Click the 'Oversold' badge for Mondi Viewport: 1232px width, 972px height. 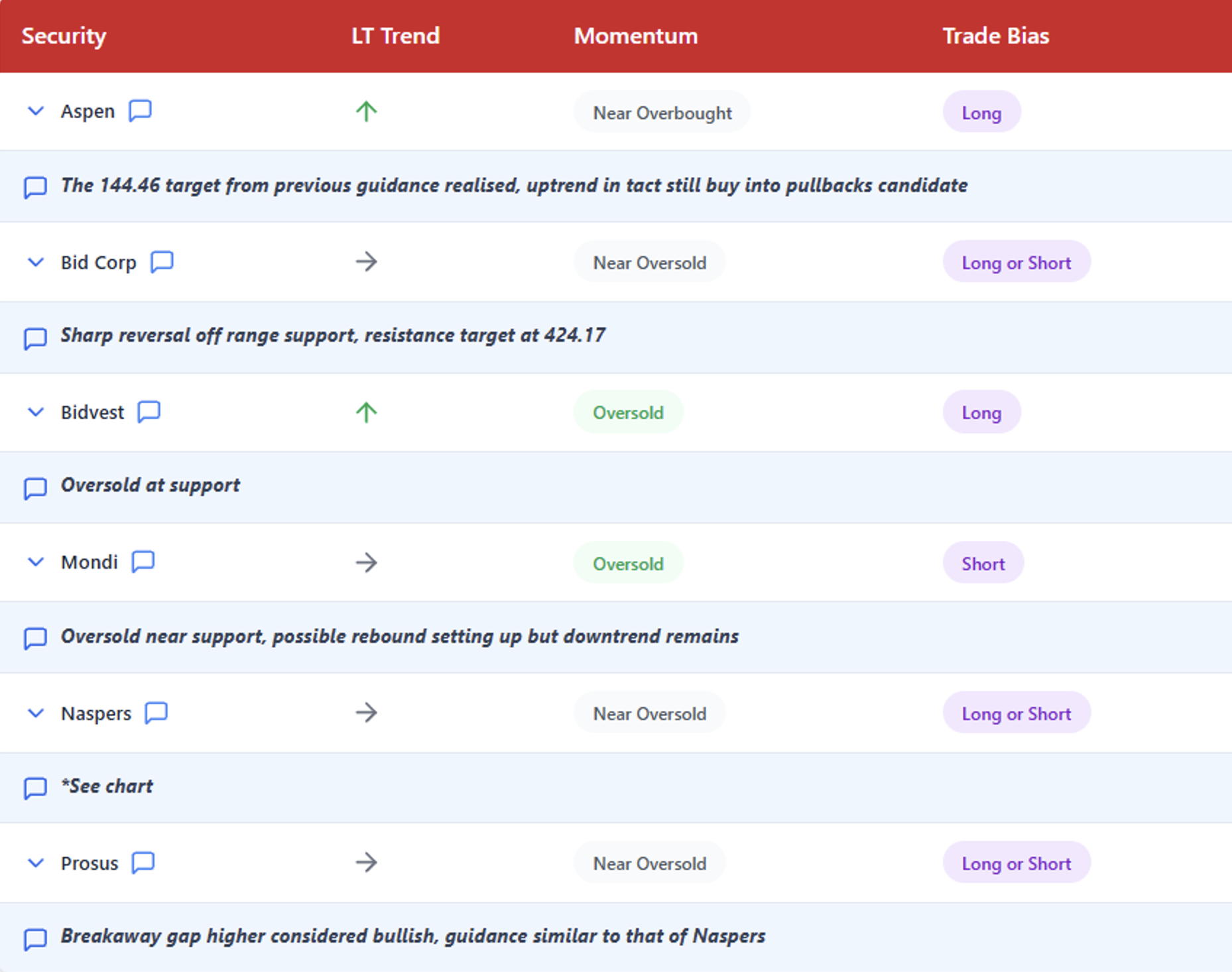pos(628,563)
